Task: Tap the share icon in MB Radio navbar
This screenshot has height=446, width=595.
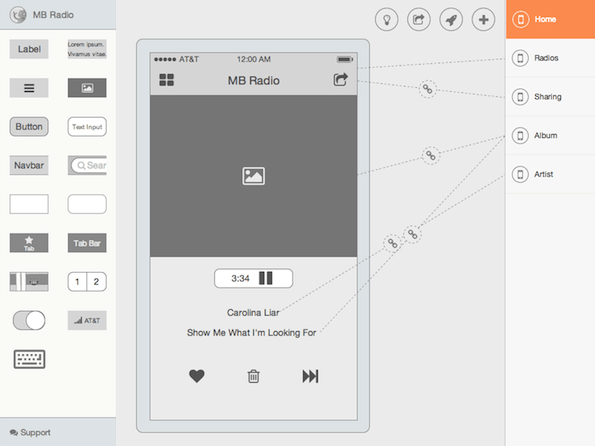Action: (x=340, y=79)
